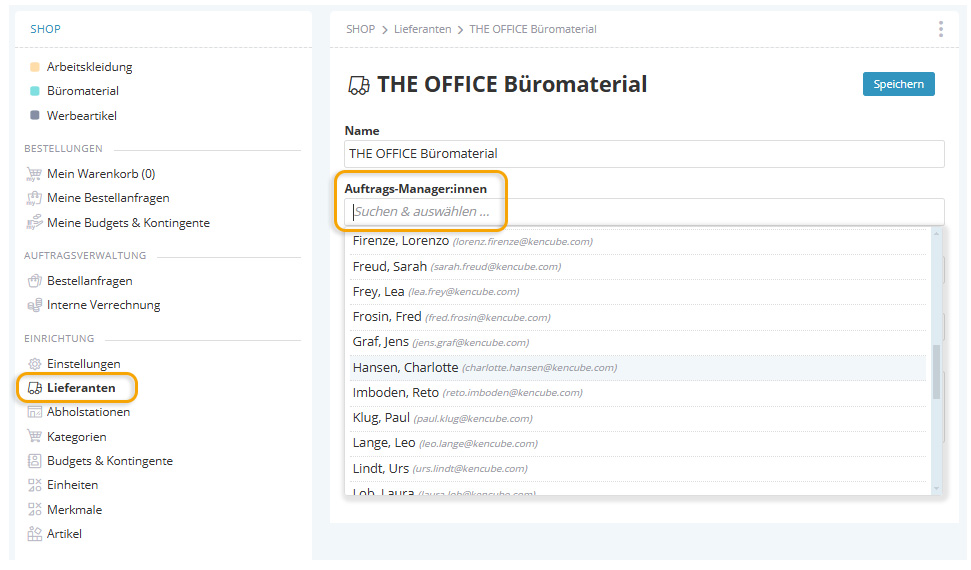
Task: Click the gear icon beside Einstellungen
Action: 35,364
